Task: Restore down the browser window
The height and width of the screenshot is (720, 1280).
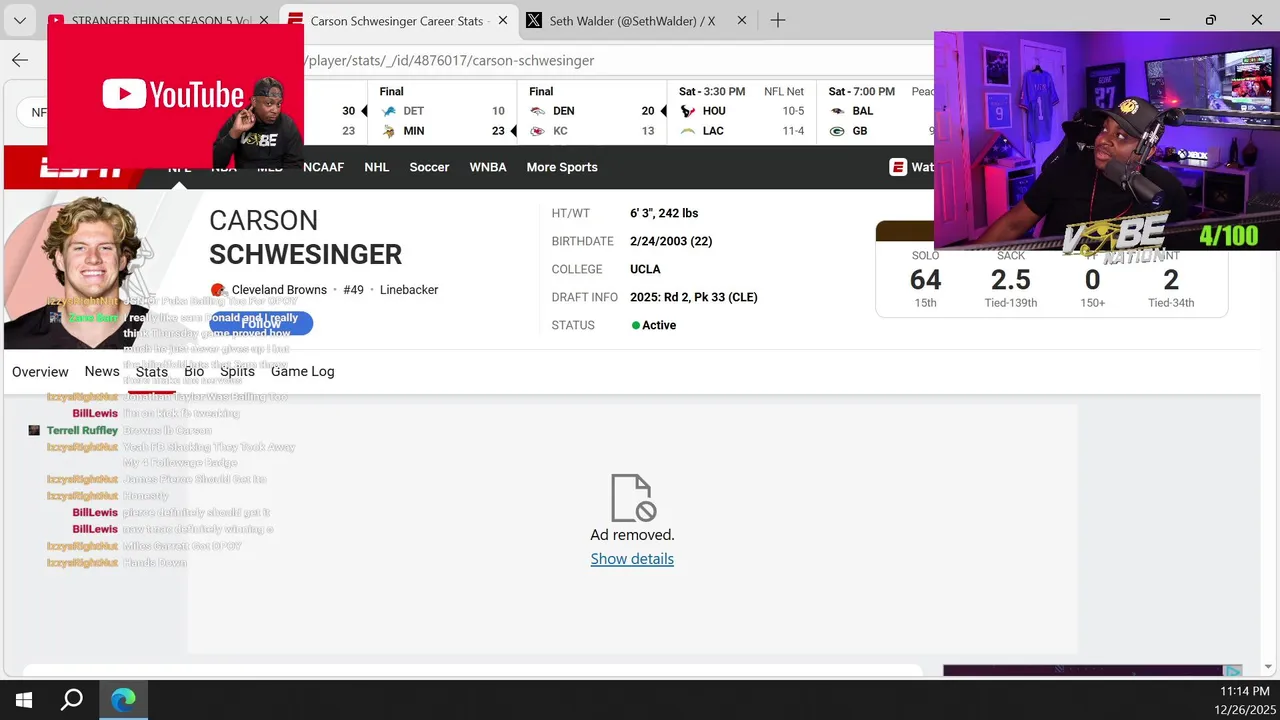Action: (x=1210, y=20)
